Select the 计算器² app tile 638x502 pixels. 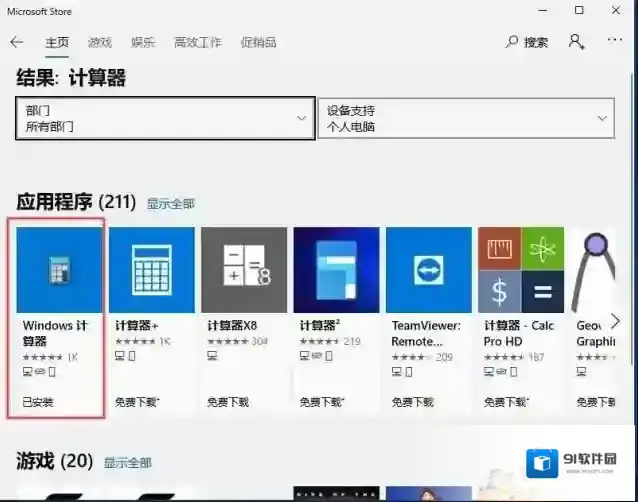point(336,270)
